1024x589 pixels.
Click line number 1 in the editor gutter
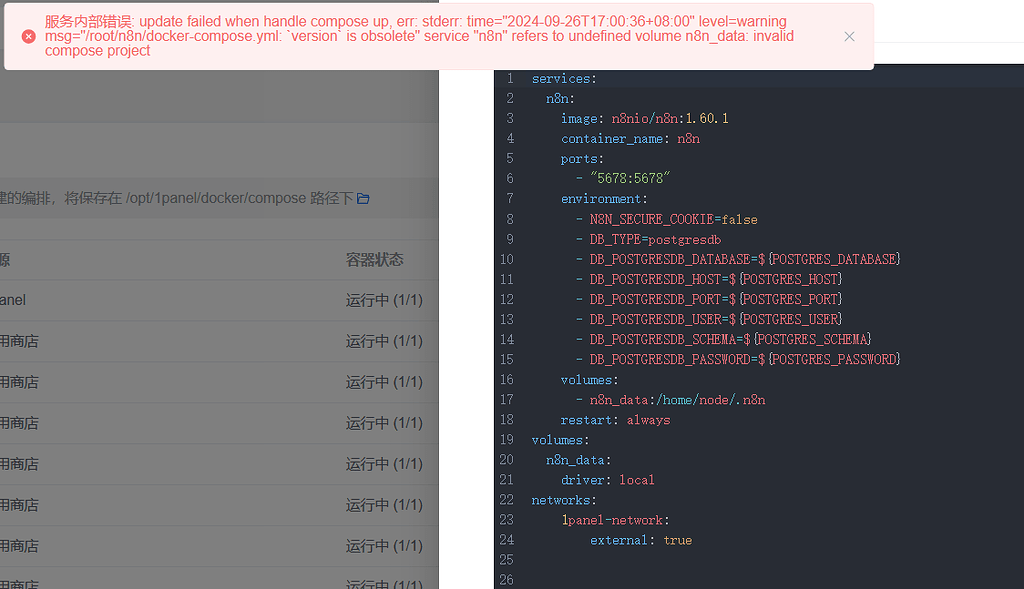(510, 78)
